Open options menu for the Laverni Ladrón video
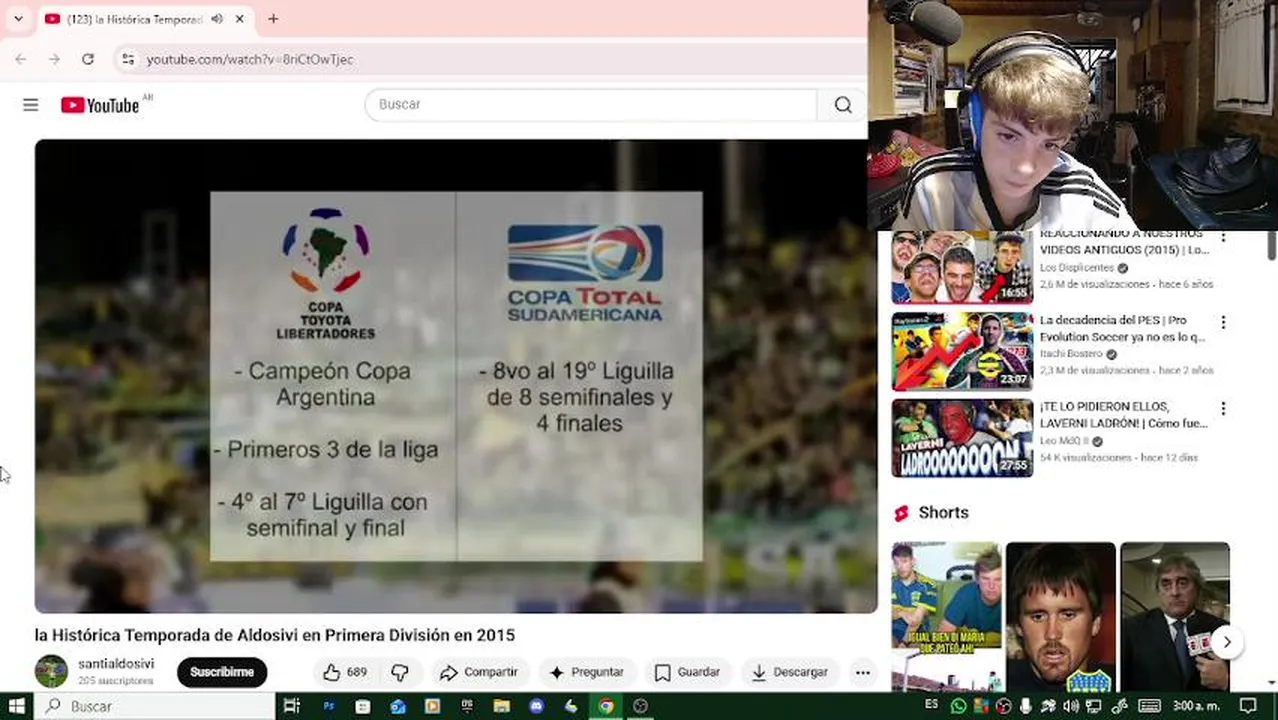Screen dimensions: 1278x720 tap(1222, 408)
